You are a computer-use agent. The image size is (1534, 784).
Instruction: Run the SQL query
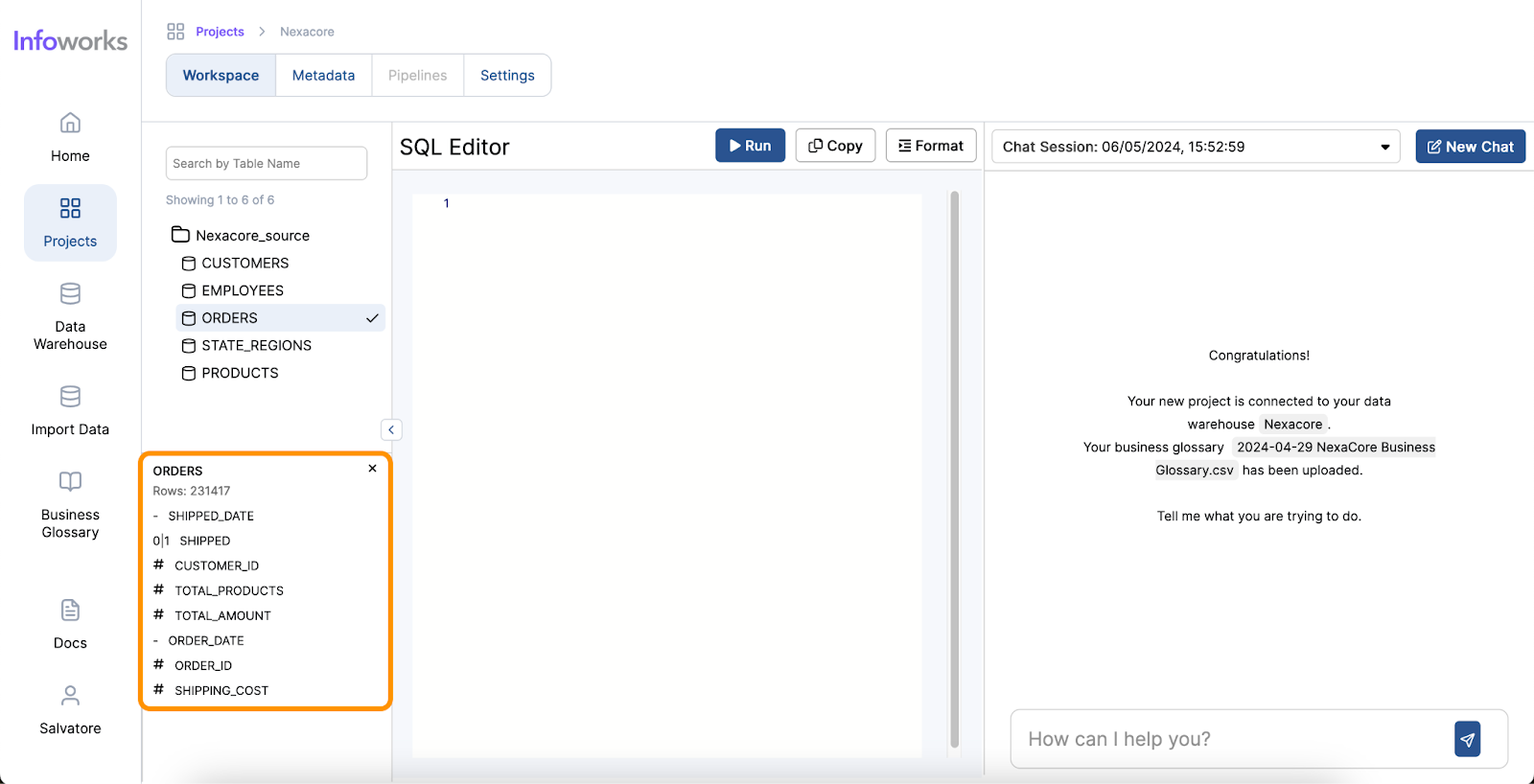(x=750, y=146)
